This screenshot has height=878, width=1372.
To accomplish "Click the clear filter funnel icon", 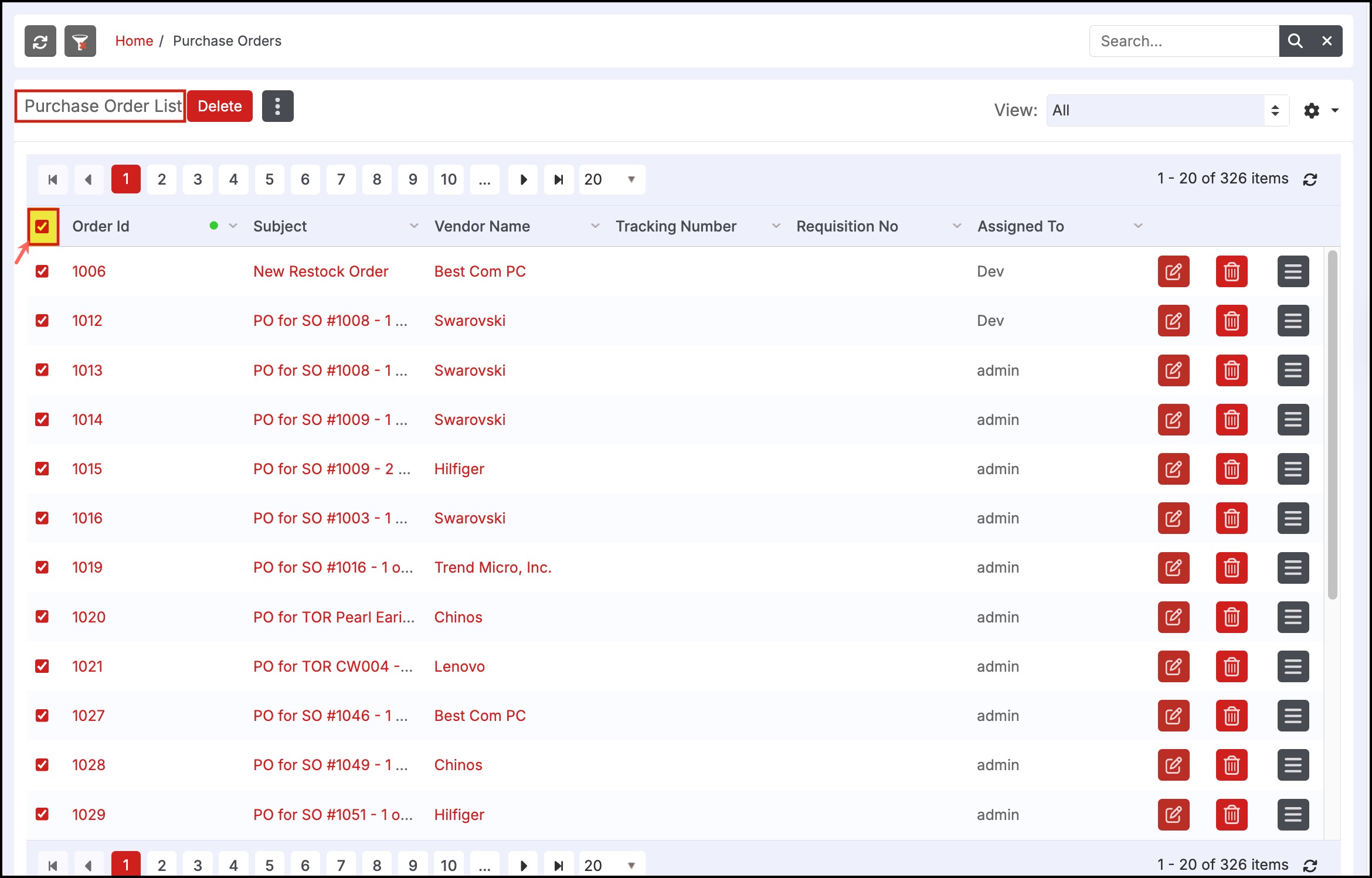I will click(x=80, y=41).
